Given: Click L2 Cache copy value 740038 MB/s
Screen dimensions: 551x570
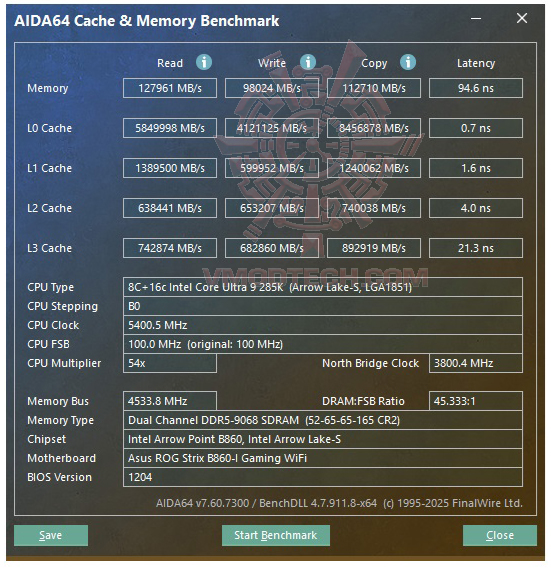Looking at the screenshot, I should [374, 208].
